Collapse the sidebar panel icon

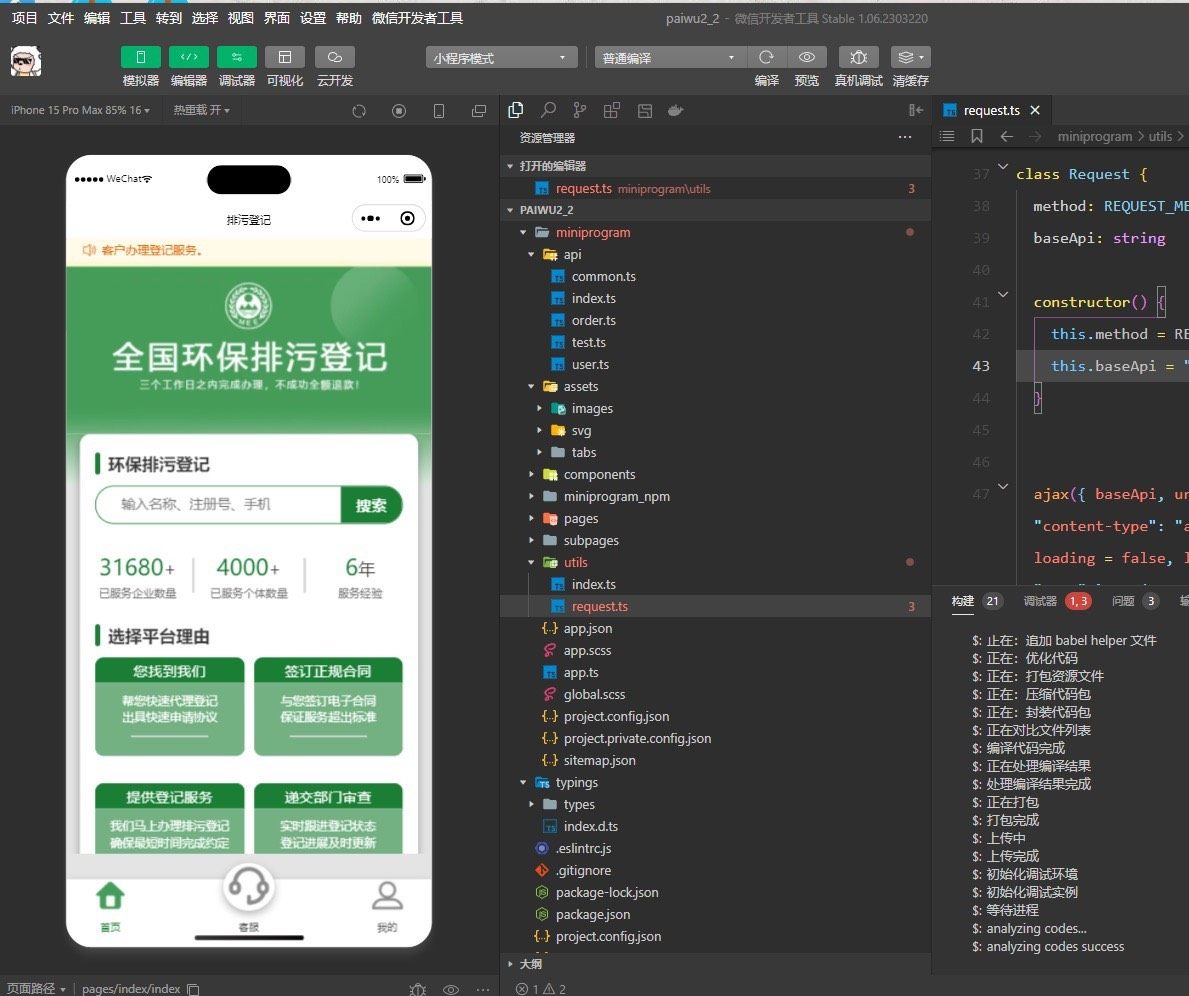(x=915, y=110)
